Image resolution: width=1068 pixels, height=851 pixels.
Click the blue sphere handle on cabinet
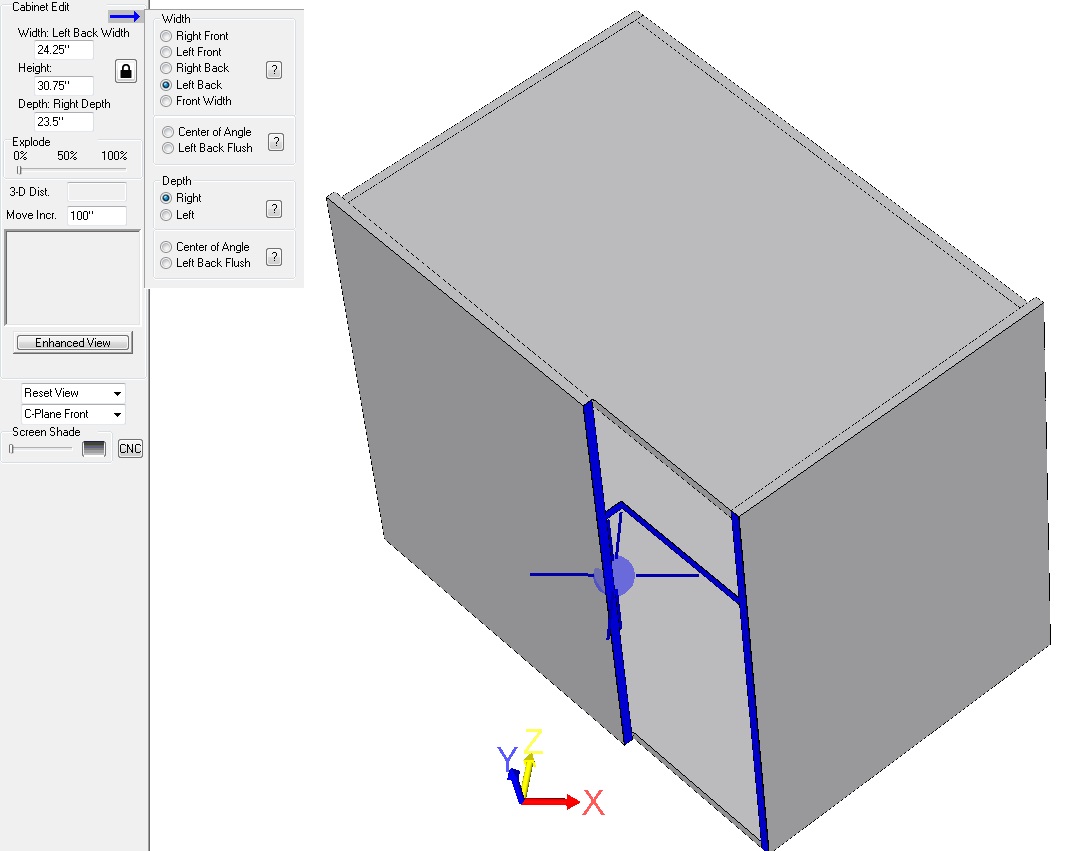615,576
